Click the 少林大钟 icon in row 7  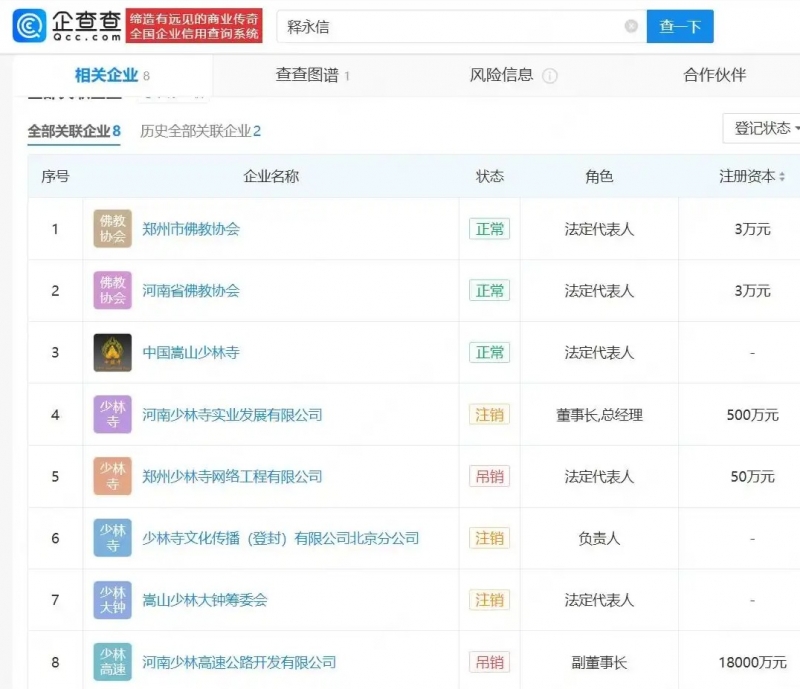click(x=112, y=600)
